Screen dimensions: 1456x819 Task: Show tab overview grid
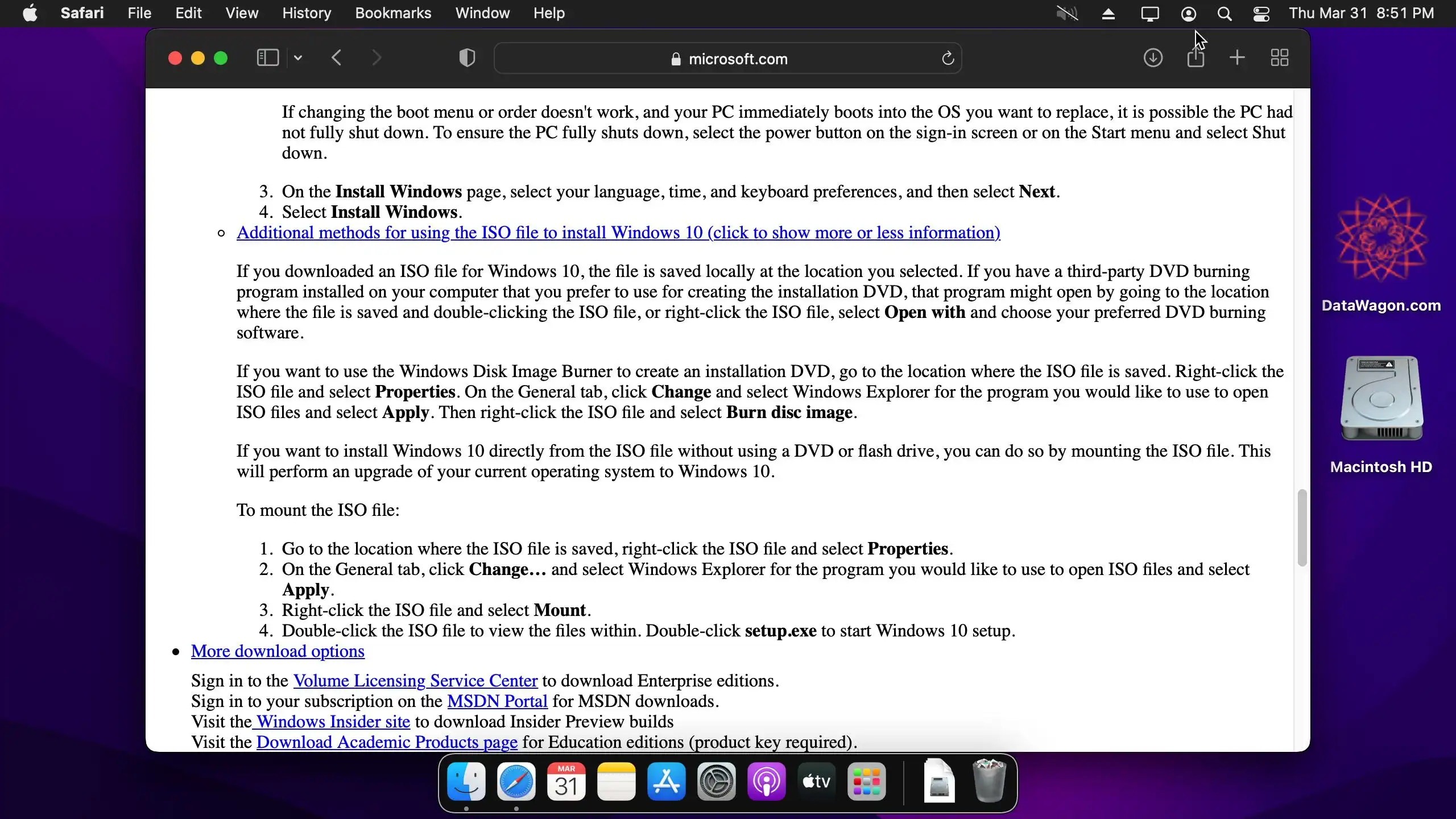tap(1279, 58)
